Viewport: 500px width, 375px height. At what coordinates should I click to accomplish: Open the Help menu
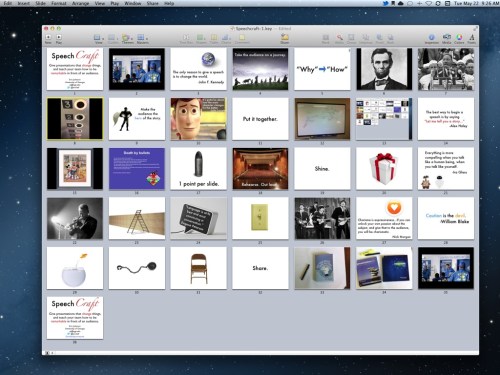[169, 3]
